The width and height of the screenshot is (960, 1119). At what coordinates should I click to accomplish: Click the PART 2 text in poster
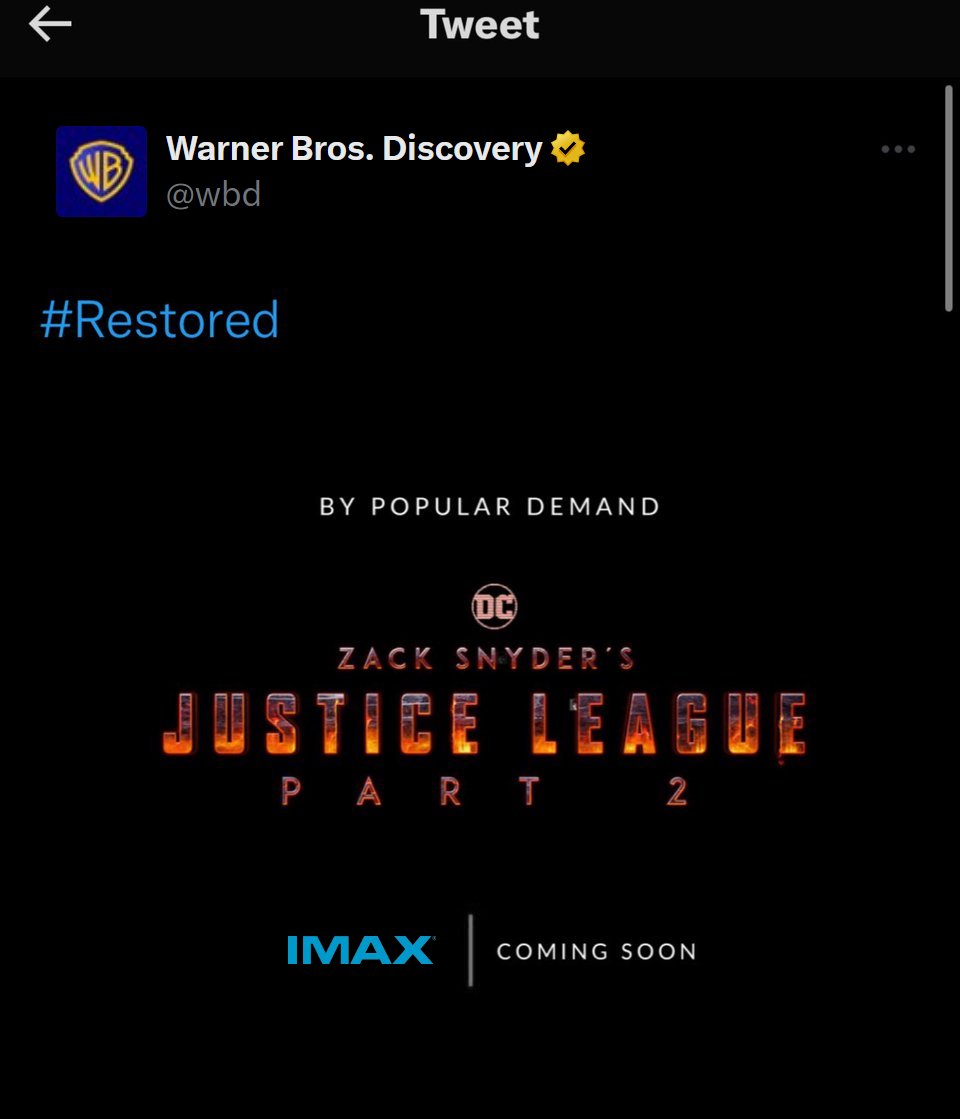pos(485,791)
